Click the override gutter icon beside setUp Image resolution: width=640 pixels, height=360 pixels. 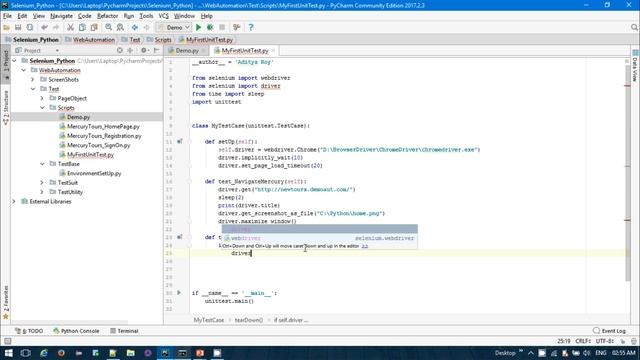pyautogui.click(x=180, y=142)
